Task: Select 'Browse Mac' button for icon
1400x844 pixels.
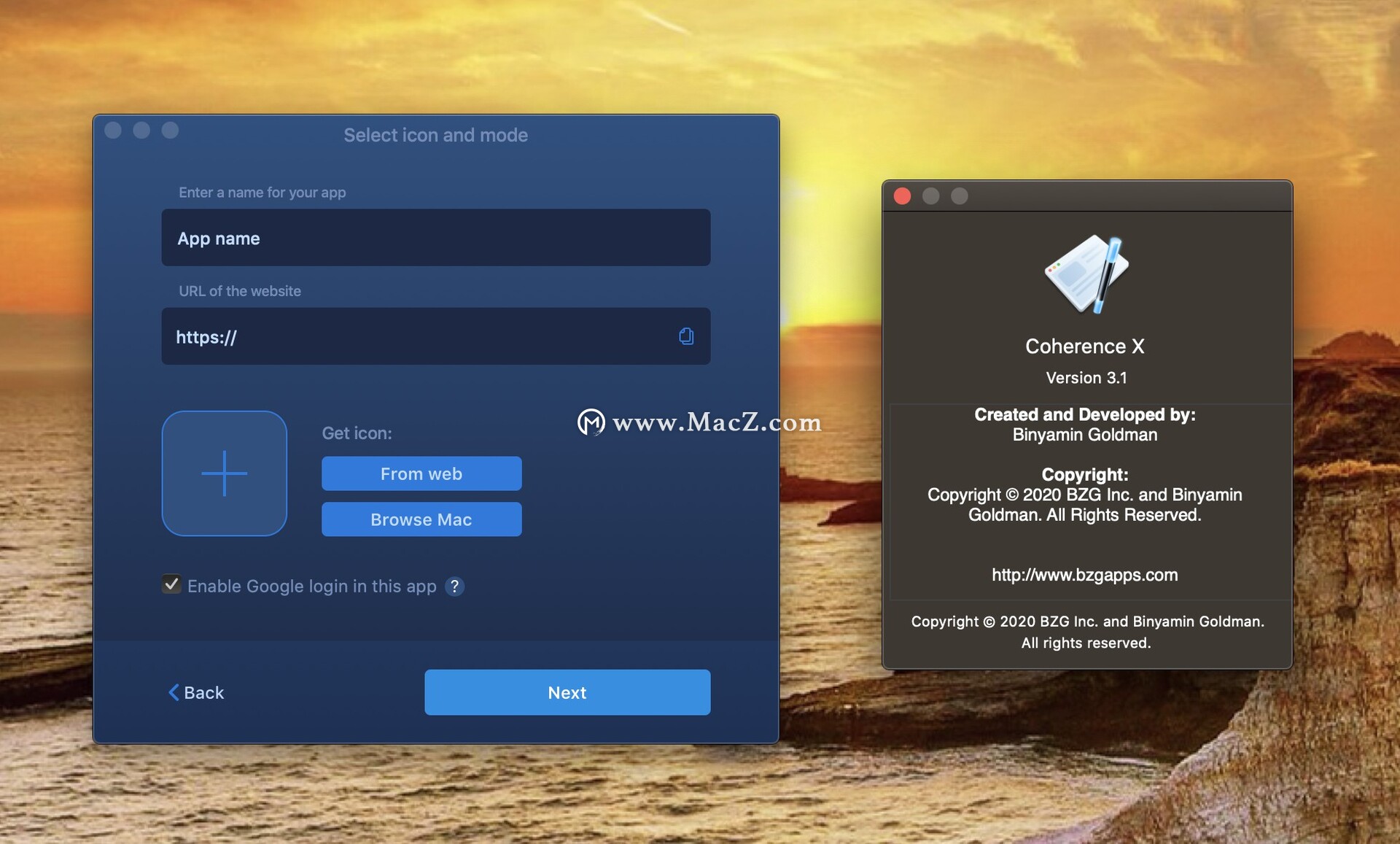Action: 422,518
